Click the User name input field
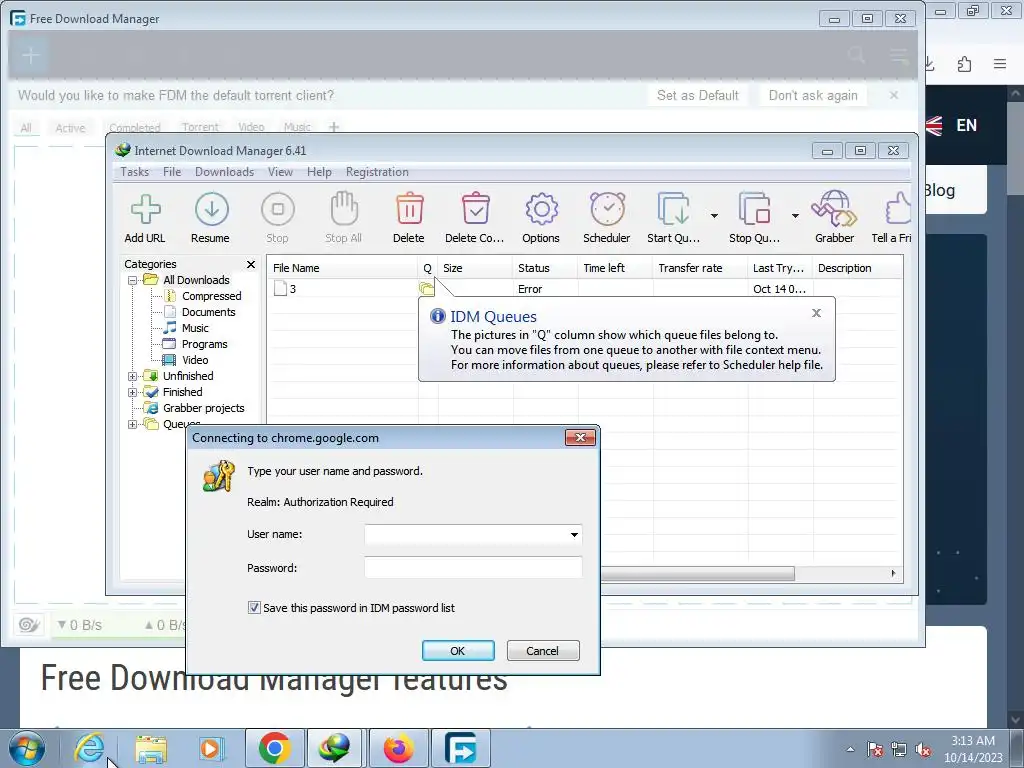Image resolution: width=1024 pixels, height=768 pixels. coord(473,535)
